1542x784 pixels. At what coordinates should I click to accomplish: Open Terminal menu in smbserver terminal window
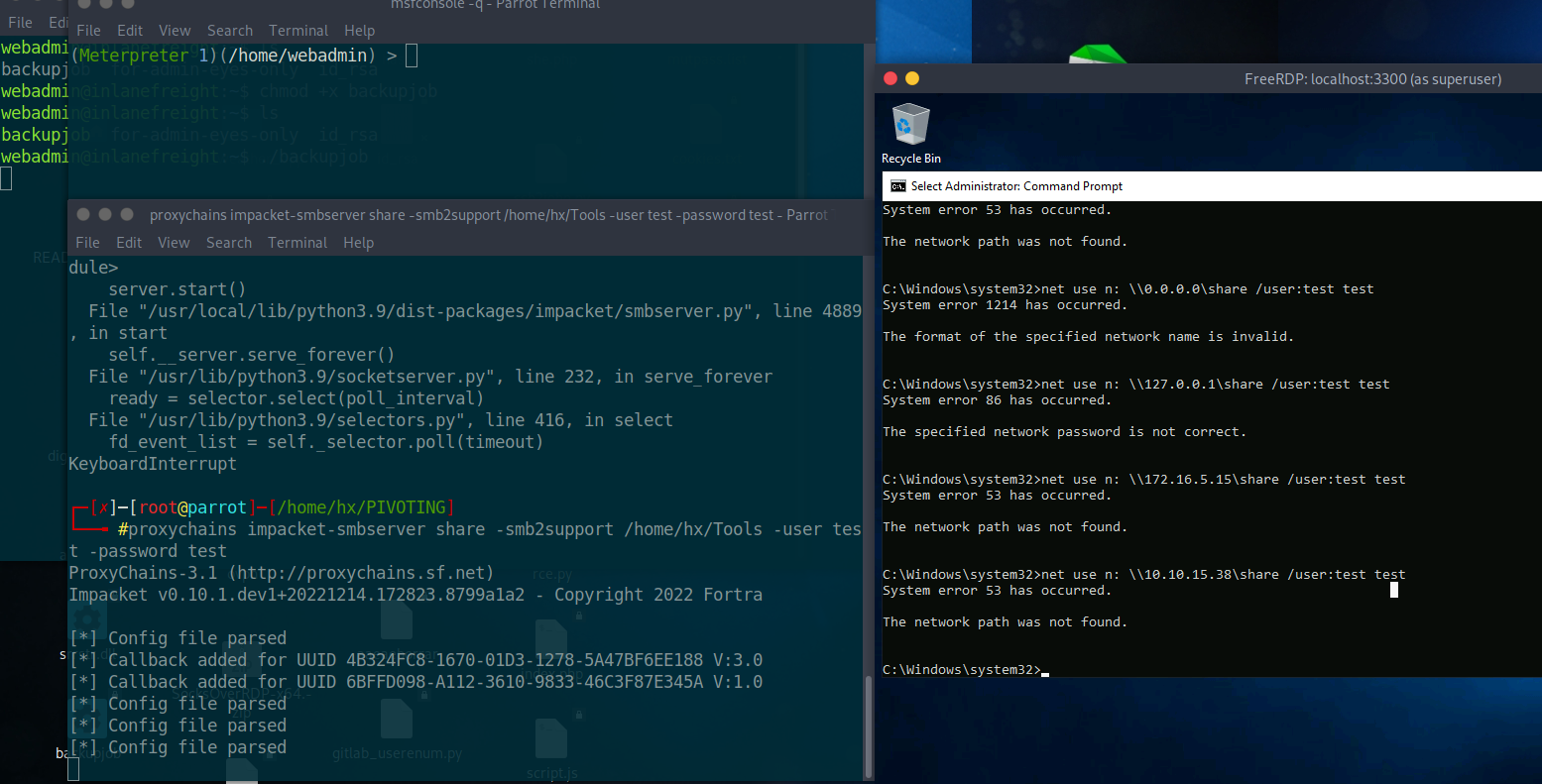(297, 243)
